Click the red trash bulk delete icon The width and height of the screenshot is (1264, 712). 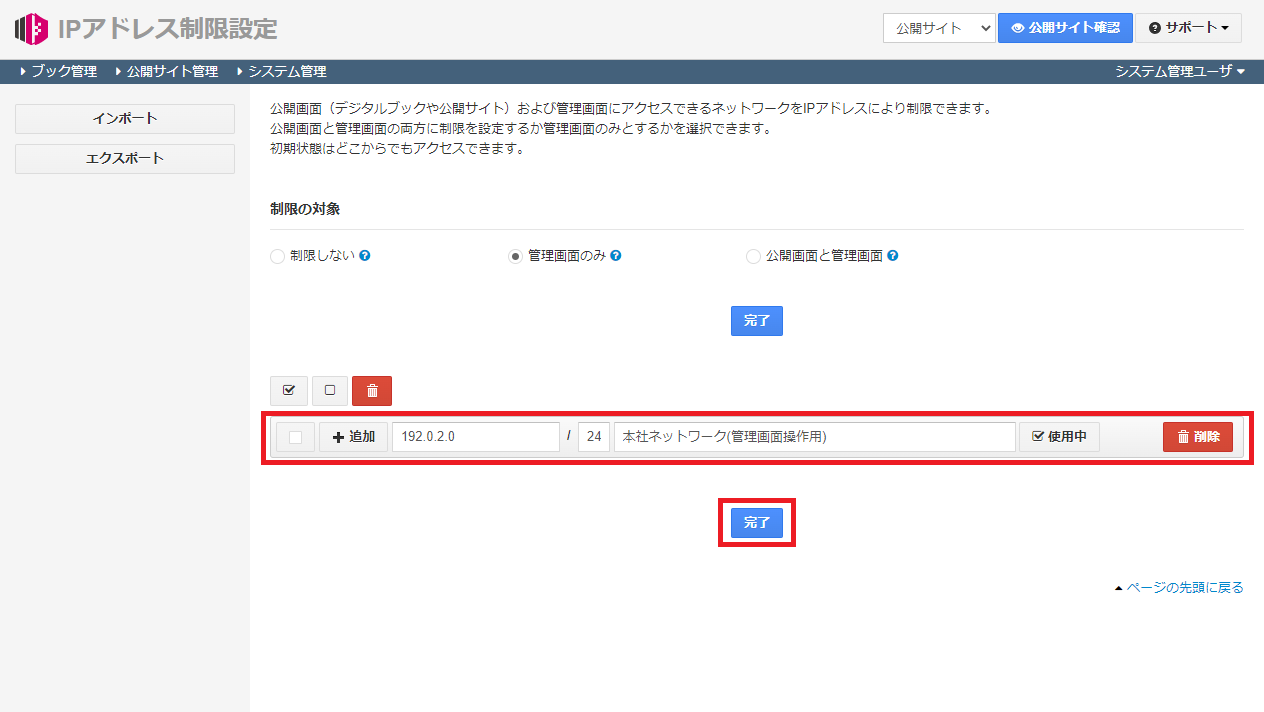372,390
